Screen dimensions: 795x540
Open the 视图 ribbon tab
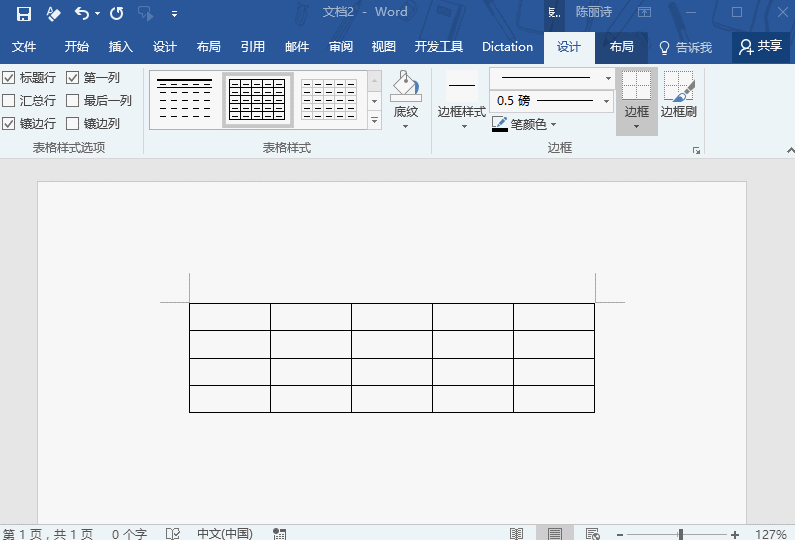pyautogui.click(x=383, y=47)
